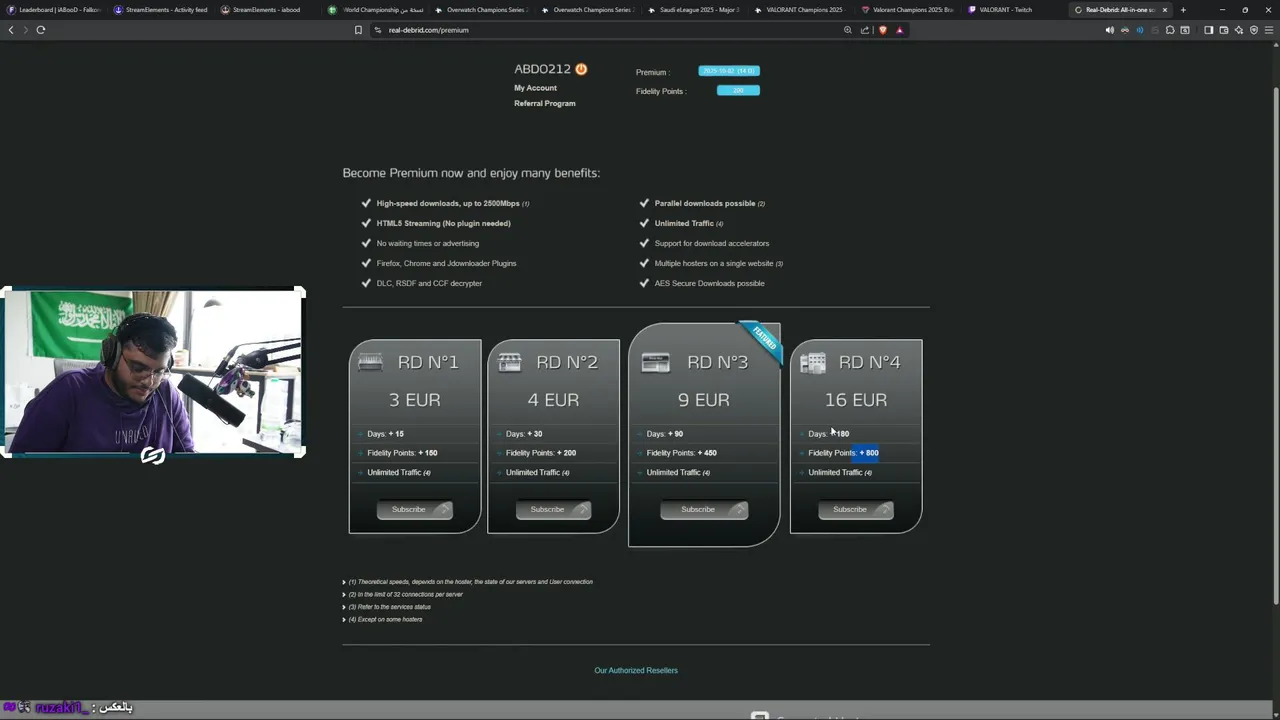The width and height of the screenshot is (1280, 720).
Task: Click the share page icon
Action: [x=865, y=30]
